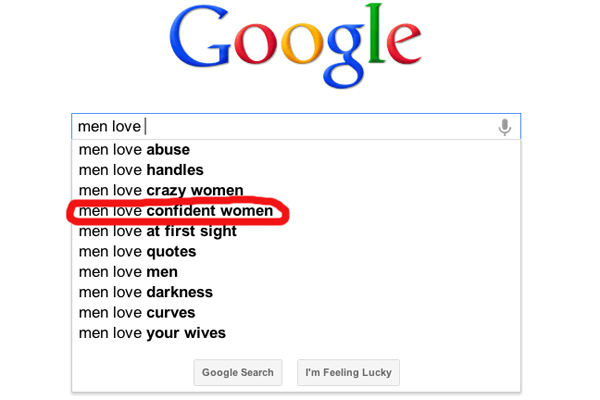Click the voice search microphone icon
The height and width of the screenshot is (400, 600).
[505, 127]
